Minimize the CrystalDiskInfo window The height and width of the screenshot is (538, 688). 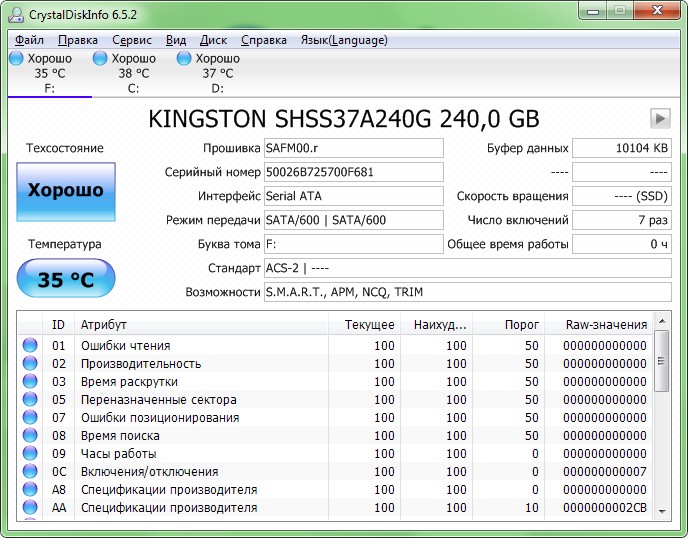(x=593, y=11)
